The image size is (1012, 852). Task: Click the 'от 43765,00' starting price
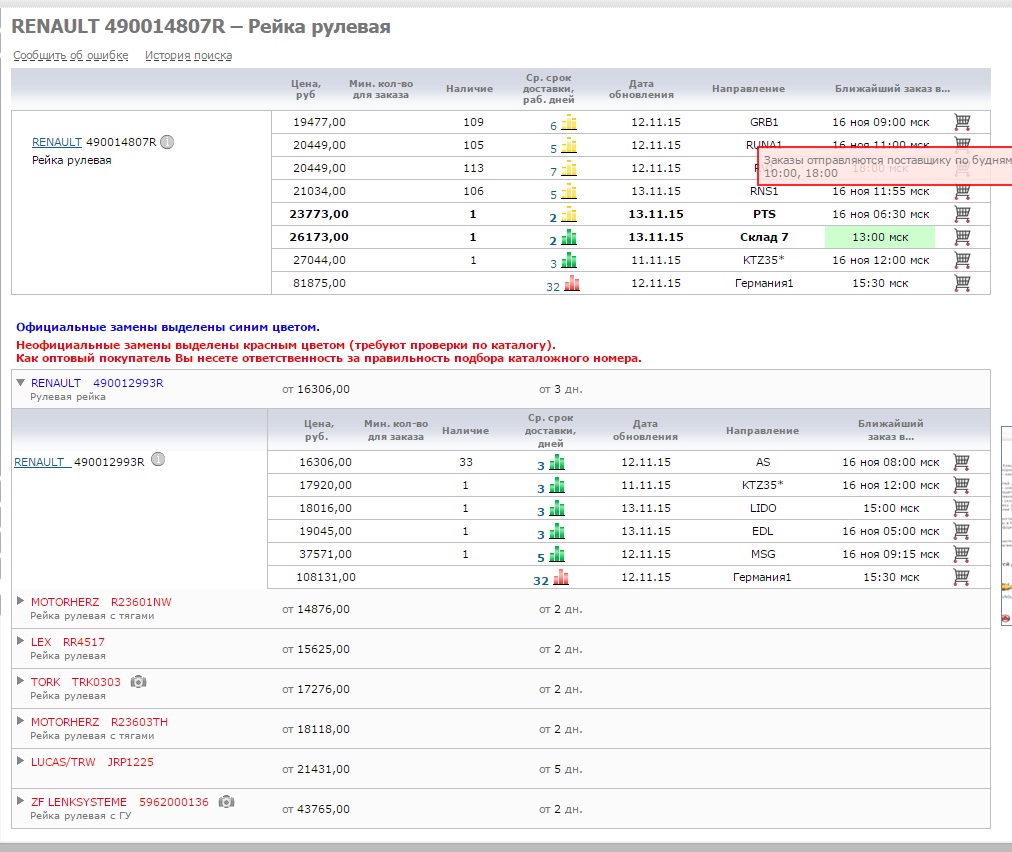coord(316,809)
